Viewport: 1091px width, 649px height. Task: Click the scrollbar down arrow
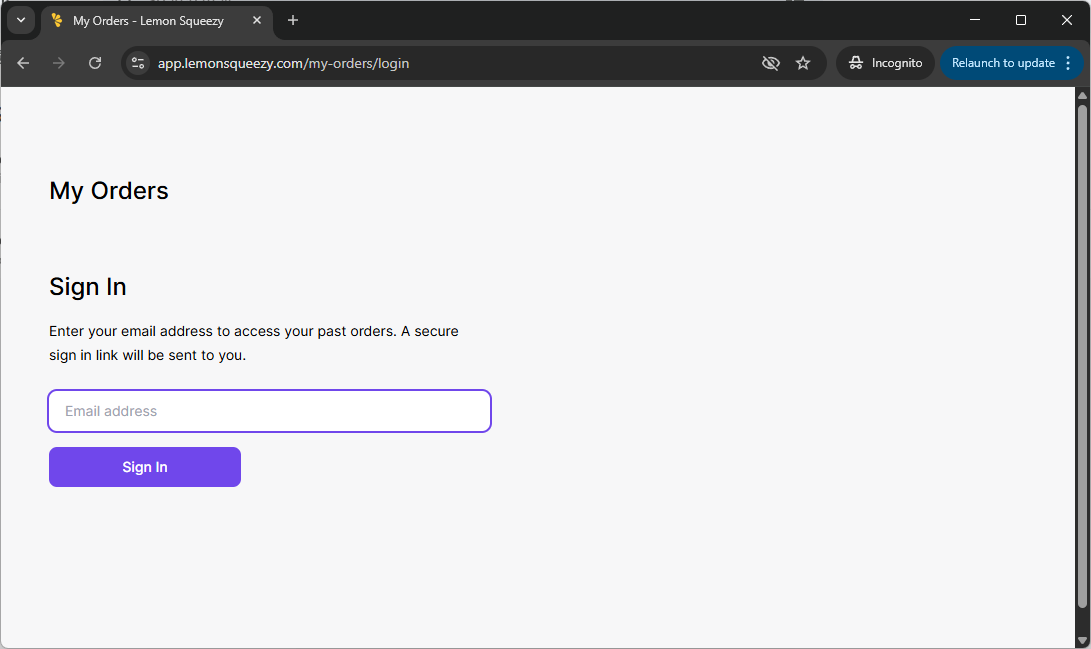coord(1081,640)
